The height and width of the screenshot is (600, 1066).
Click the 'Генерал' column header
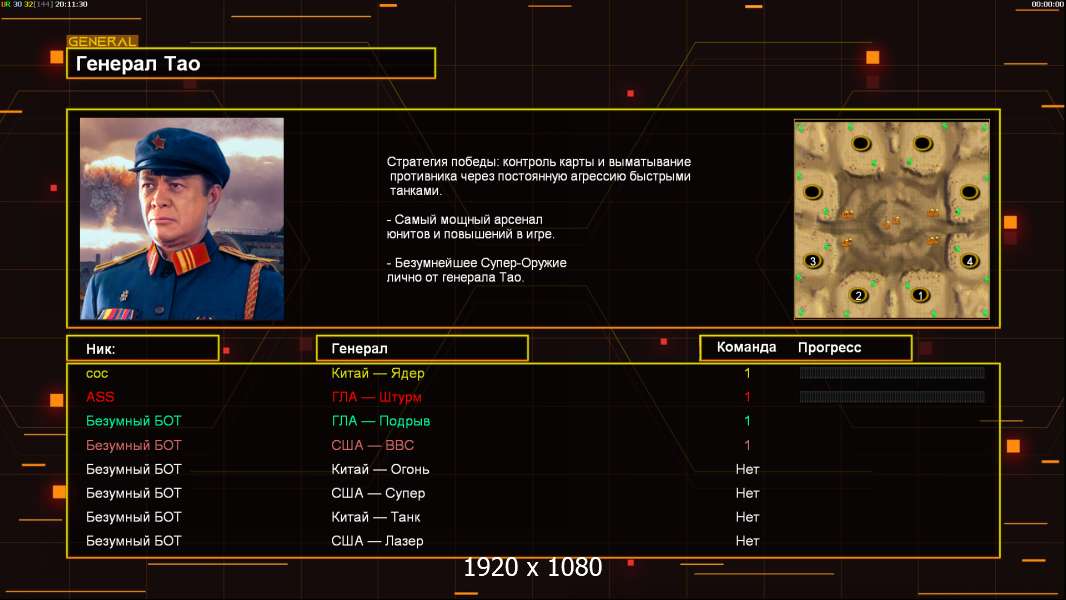(x=422, y=348)
